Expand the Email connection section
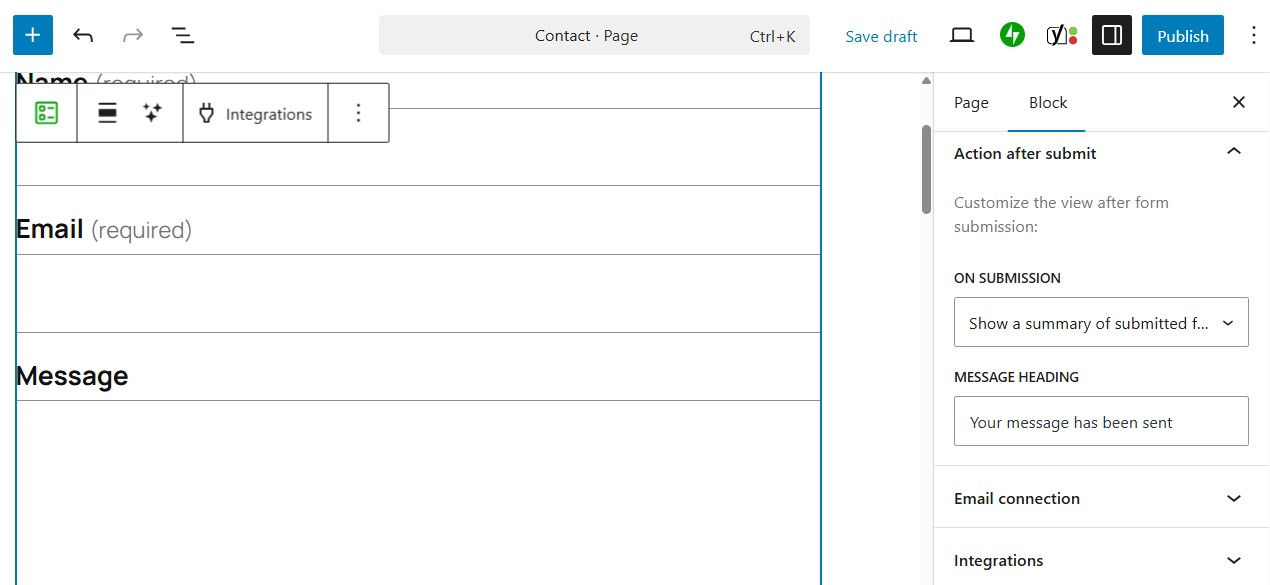 [1100, 497]
